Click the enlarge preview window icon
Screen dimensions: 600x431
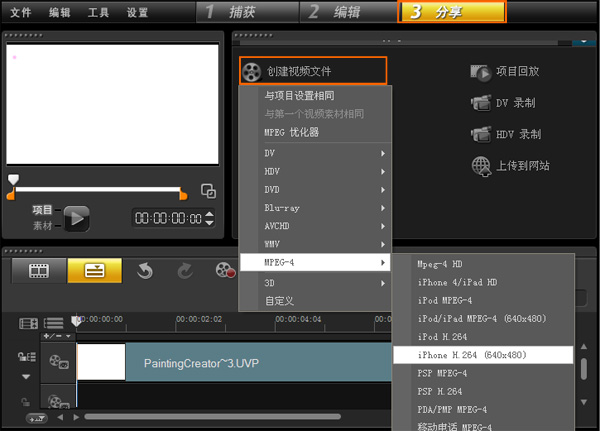(209, 191)
